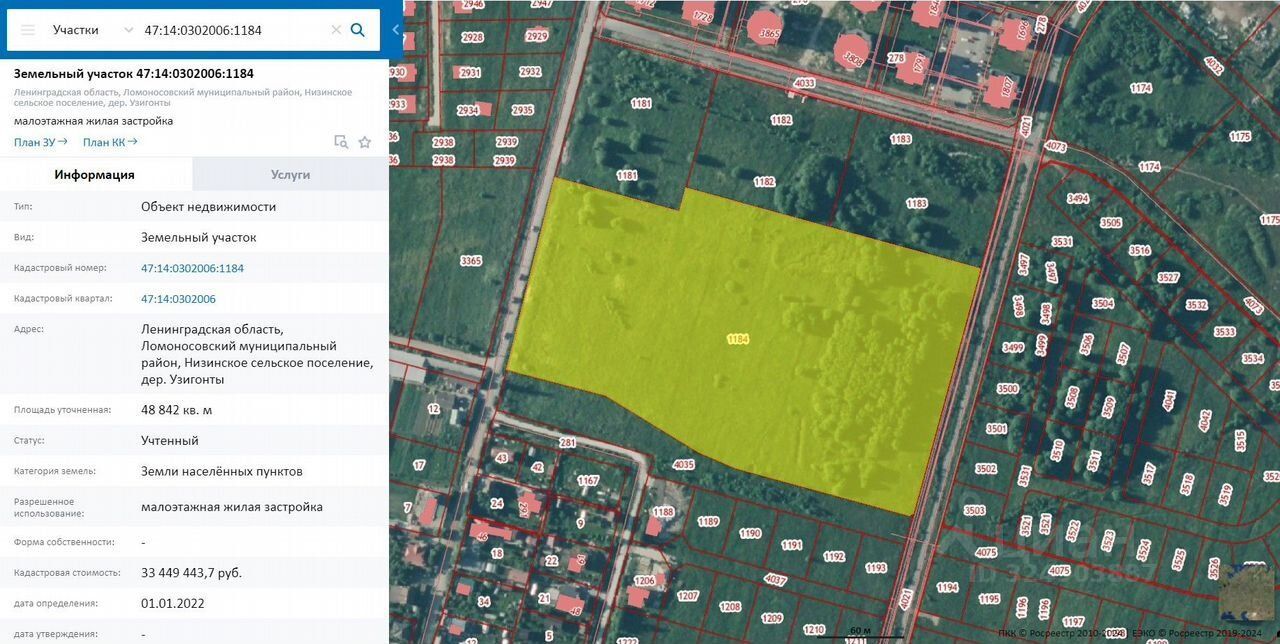Image resolution: width=1280 pixels, height=644 pixels.
Task: Select parcel 3516 on the map
Action: click(1139, 251)
